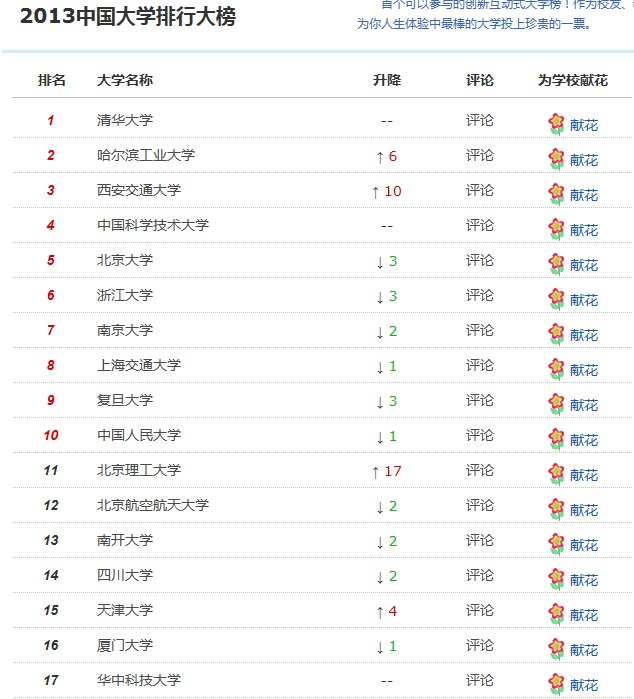This screenshot has width=634, height=699.
Task: Select university name 北京大学
Action: click(x=125, y=260)
